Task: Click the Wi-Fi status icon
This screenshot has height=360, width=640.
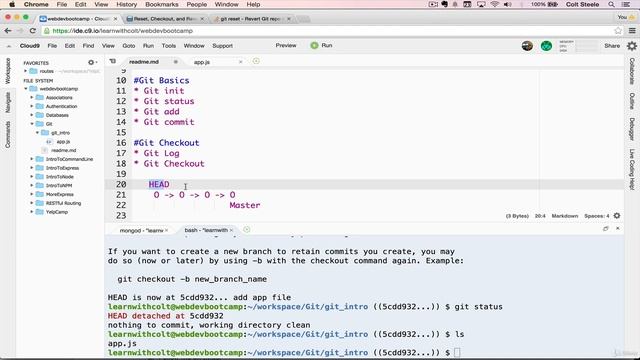Action: pyautogui.click(x=494, y=4)
